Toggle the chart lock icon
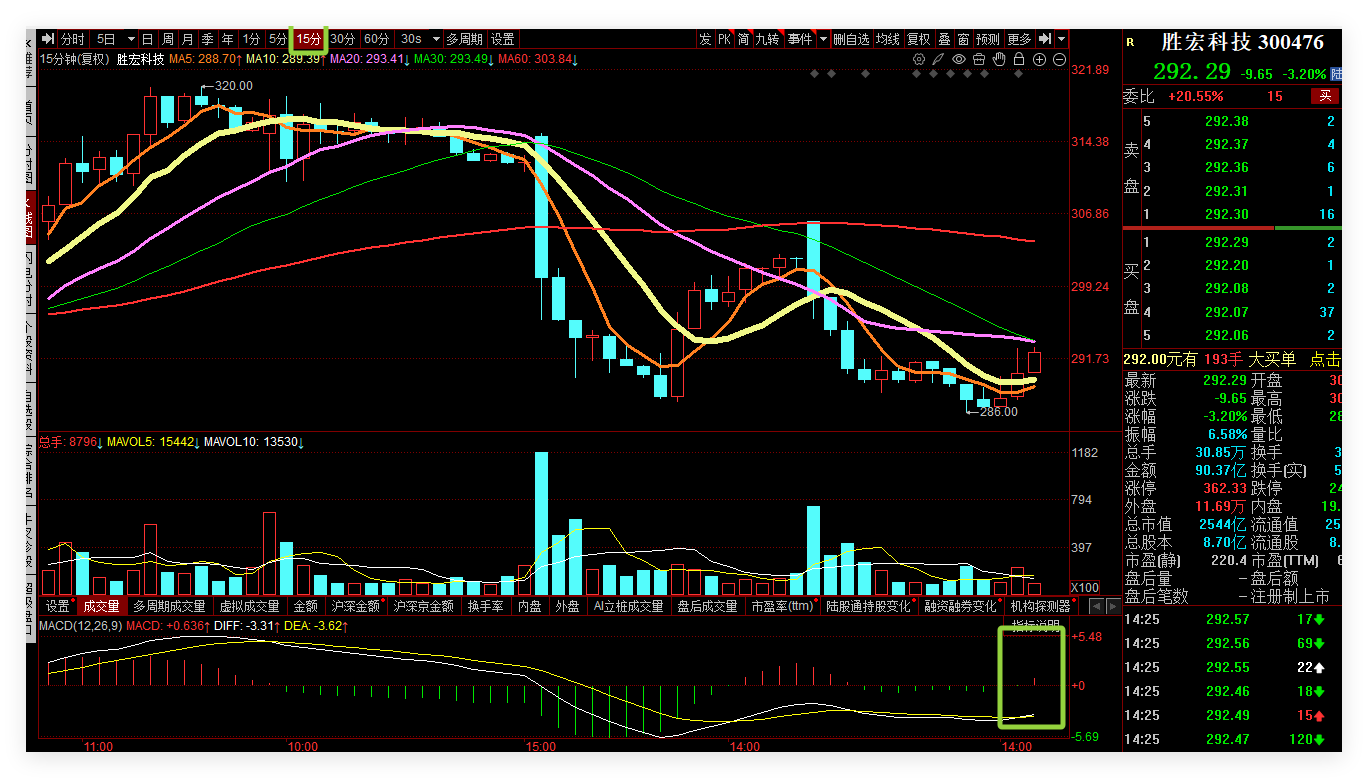The height and width of the screenshot is (778, 1368). pyautogui.click(x=1019, y=59)
